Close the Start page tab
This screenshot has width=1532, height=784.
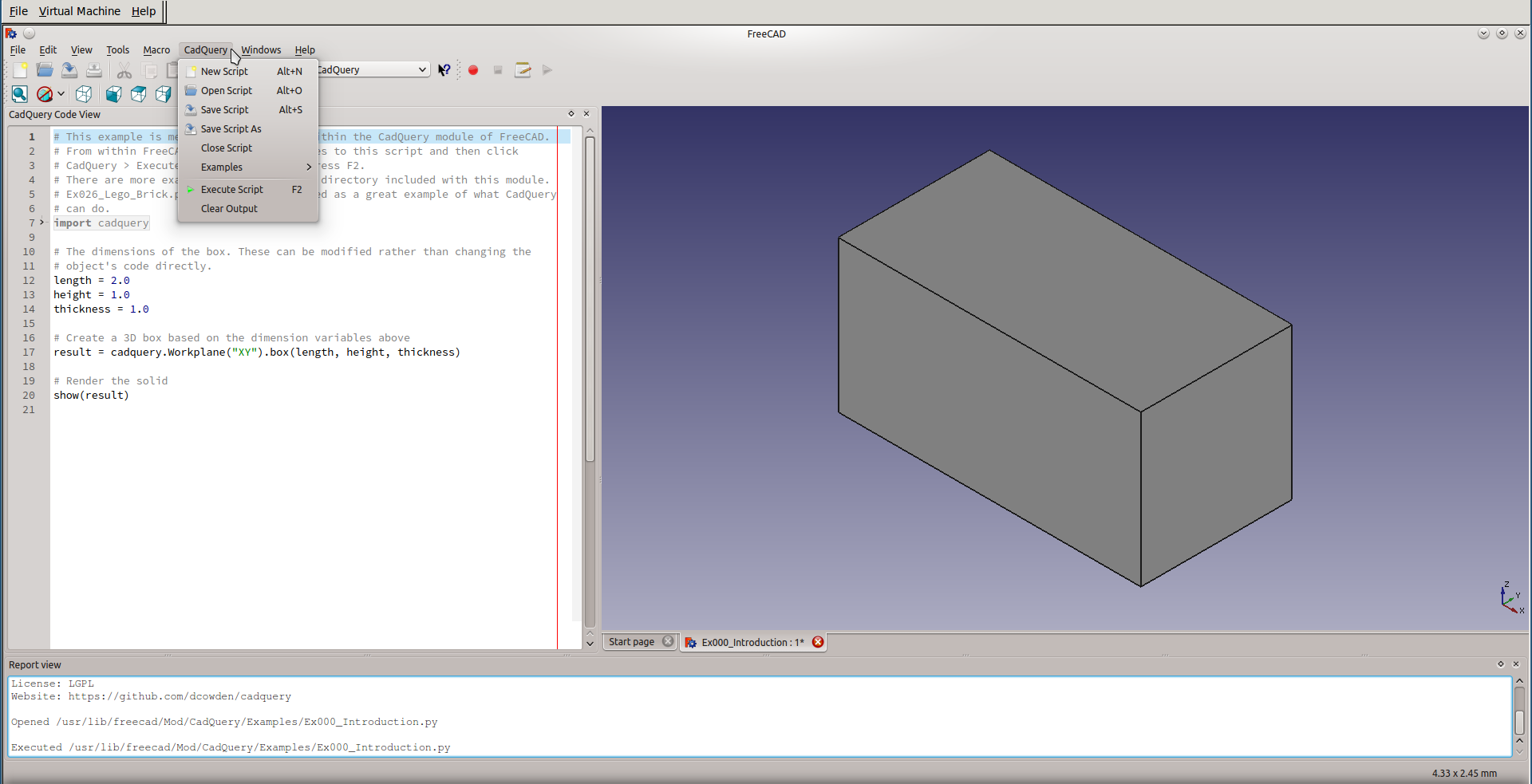pyautogui.click(x=668, y=641)
